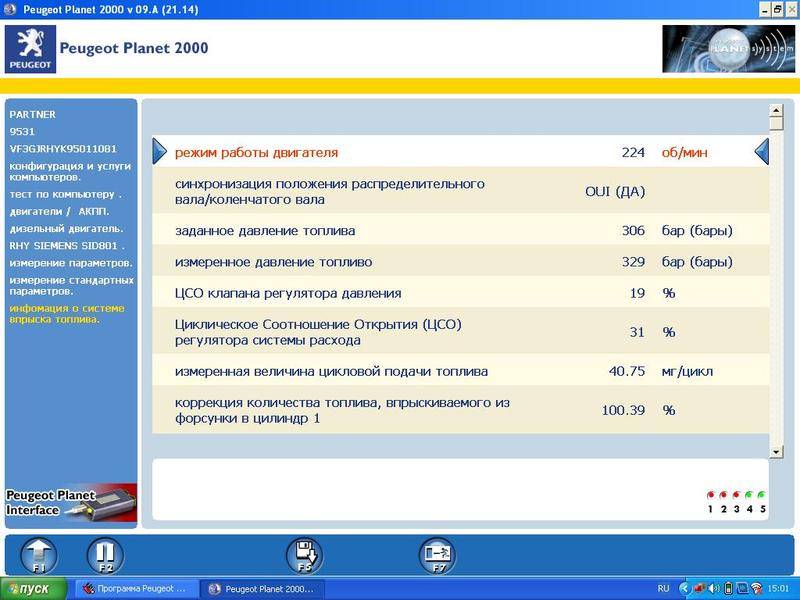Select the 'заданное давление топлива' row
The width and height of the screenshot is (800, 600).
point(460,230)
